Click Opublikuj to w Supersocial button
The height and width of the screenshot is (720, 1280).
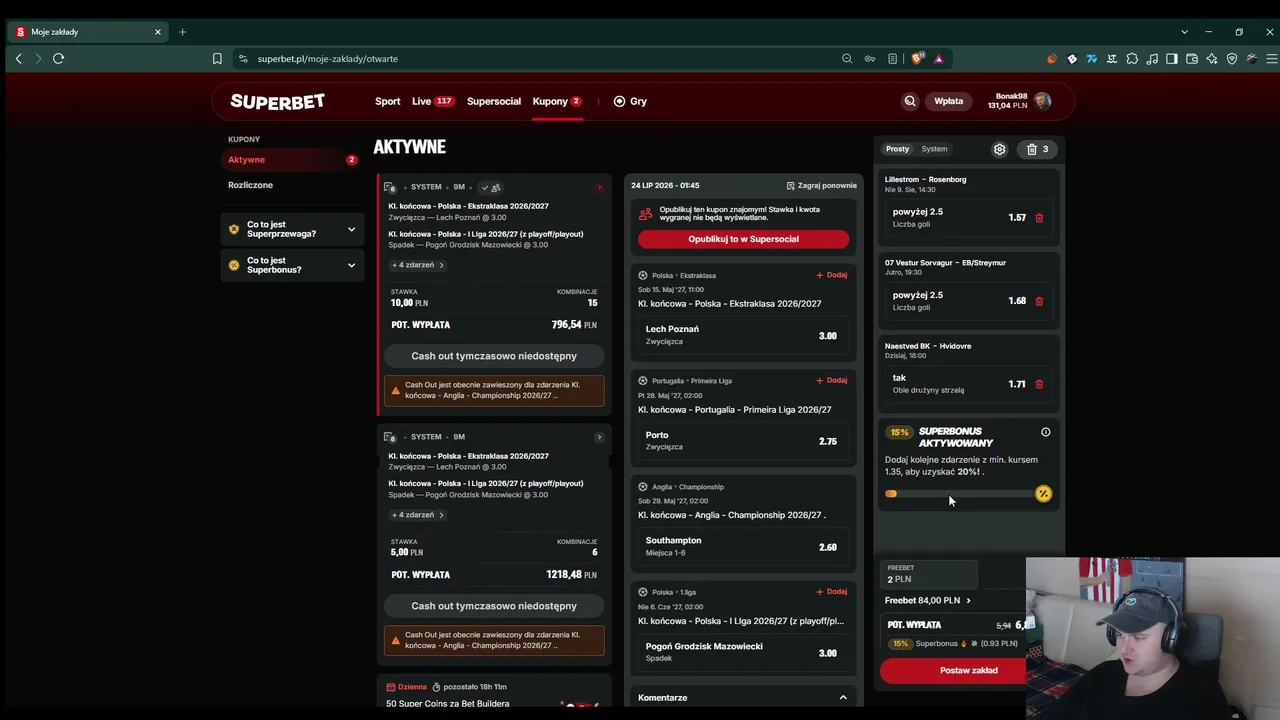click(743, 239)
